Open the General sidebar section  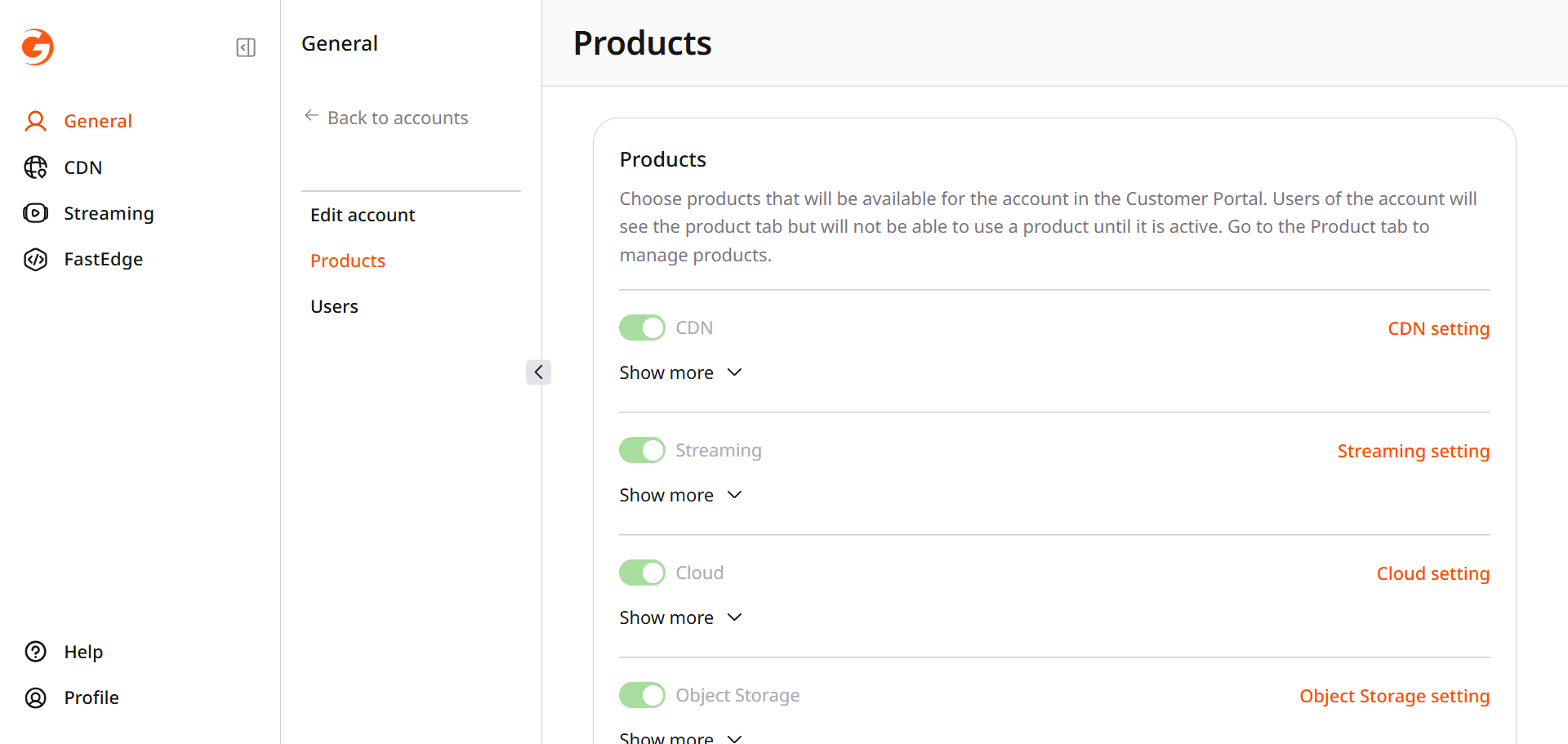[x=98, y=121]
